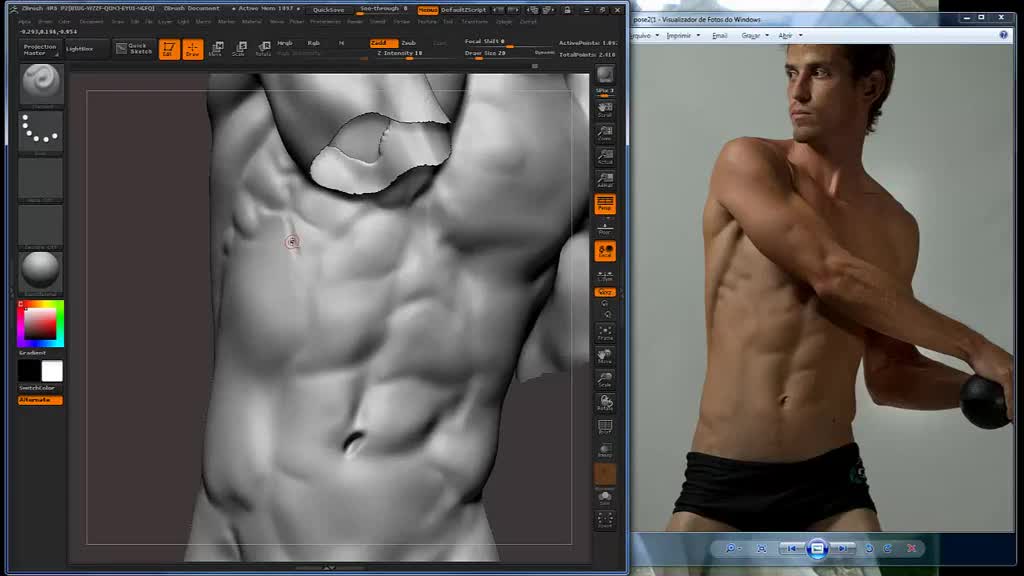Image resolution: width=1024 pixels, height=576 pixels.
Task: Open the Email menu item
Action: [x=719, y=35]
